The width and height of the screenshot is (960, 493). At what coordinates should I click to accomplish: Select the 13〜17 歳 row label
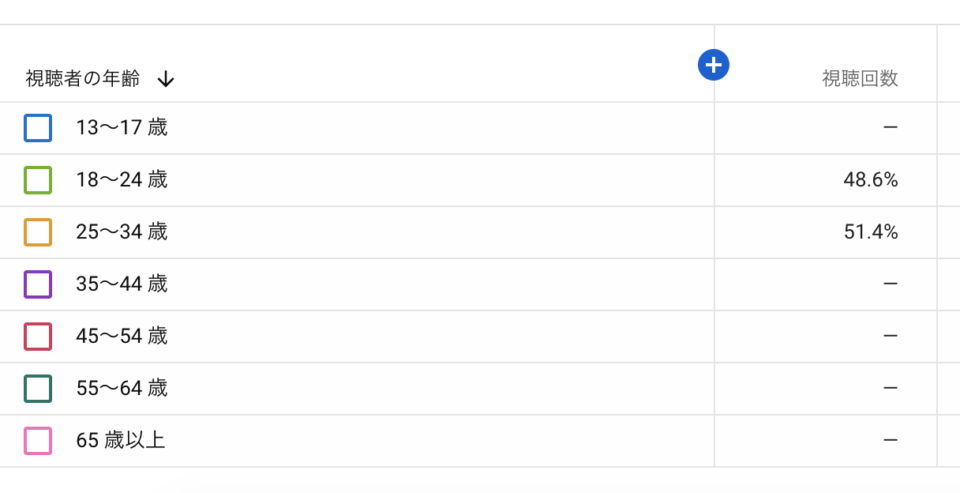pyautogui.click(x=121, y=128)
